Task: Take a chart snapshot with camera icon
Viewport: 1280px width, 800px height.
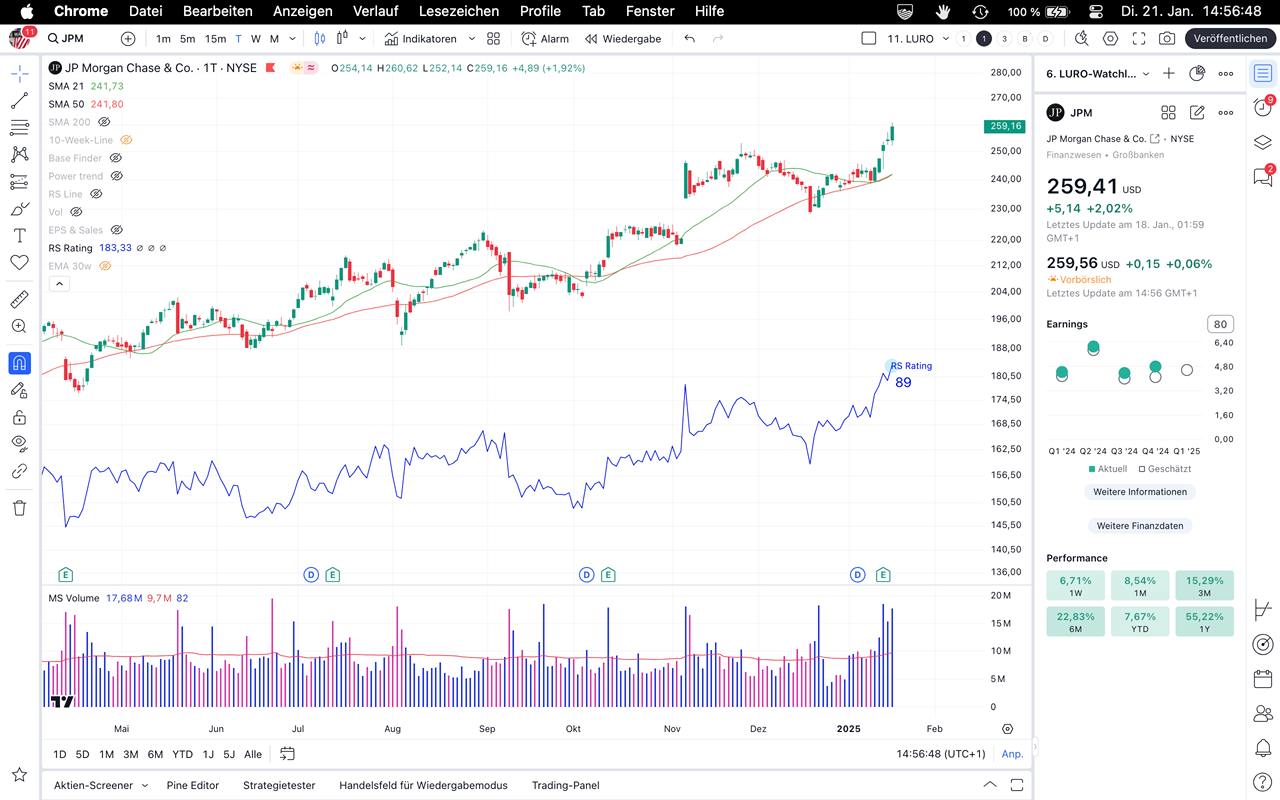Action: 1167,39
